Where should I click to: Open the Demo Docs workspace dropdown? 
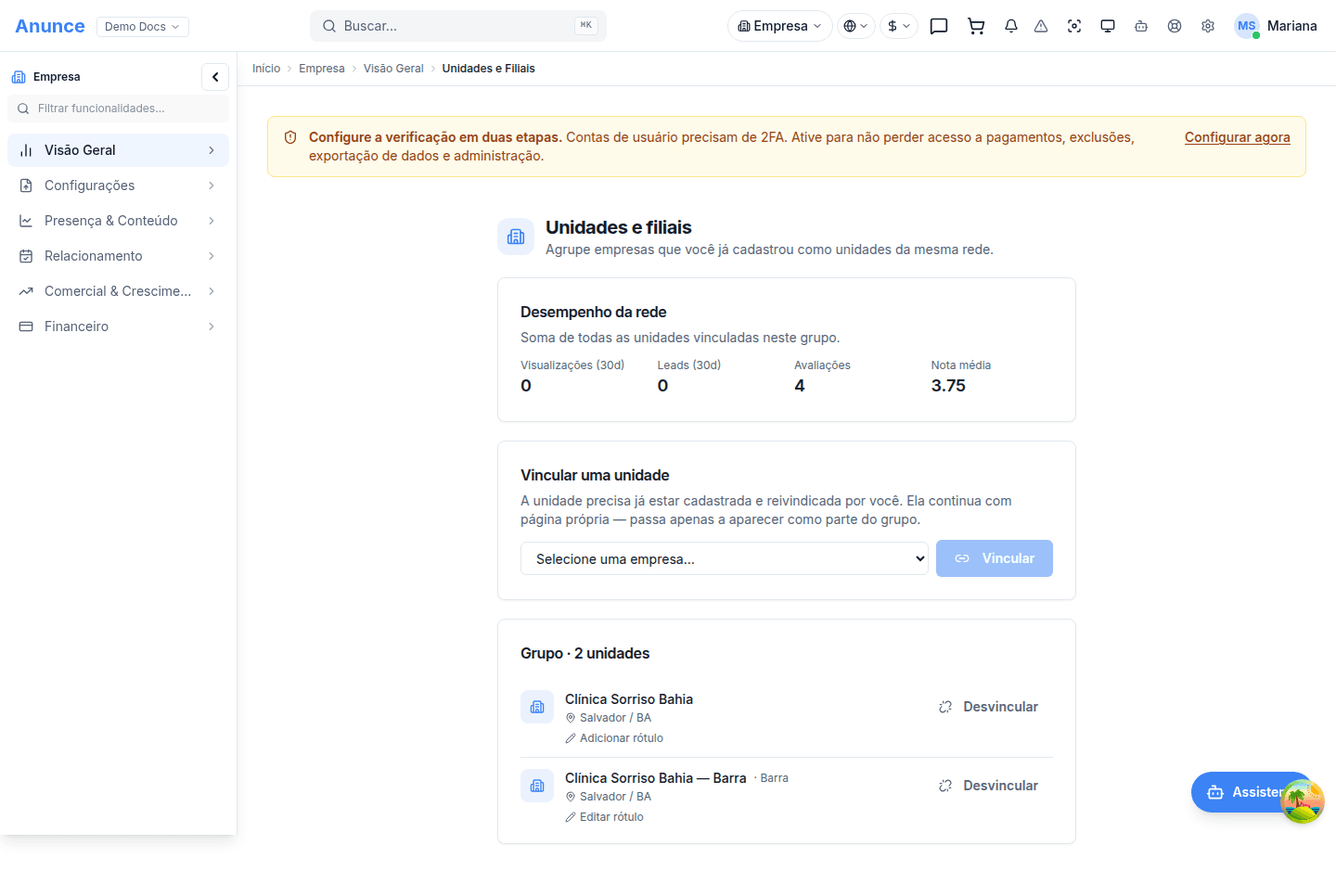[143, 26]
